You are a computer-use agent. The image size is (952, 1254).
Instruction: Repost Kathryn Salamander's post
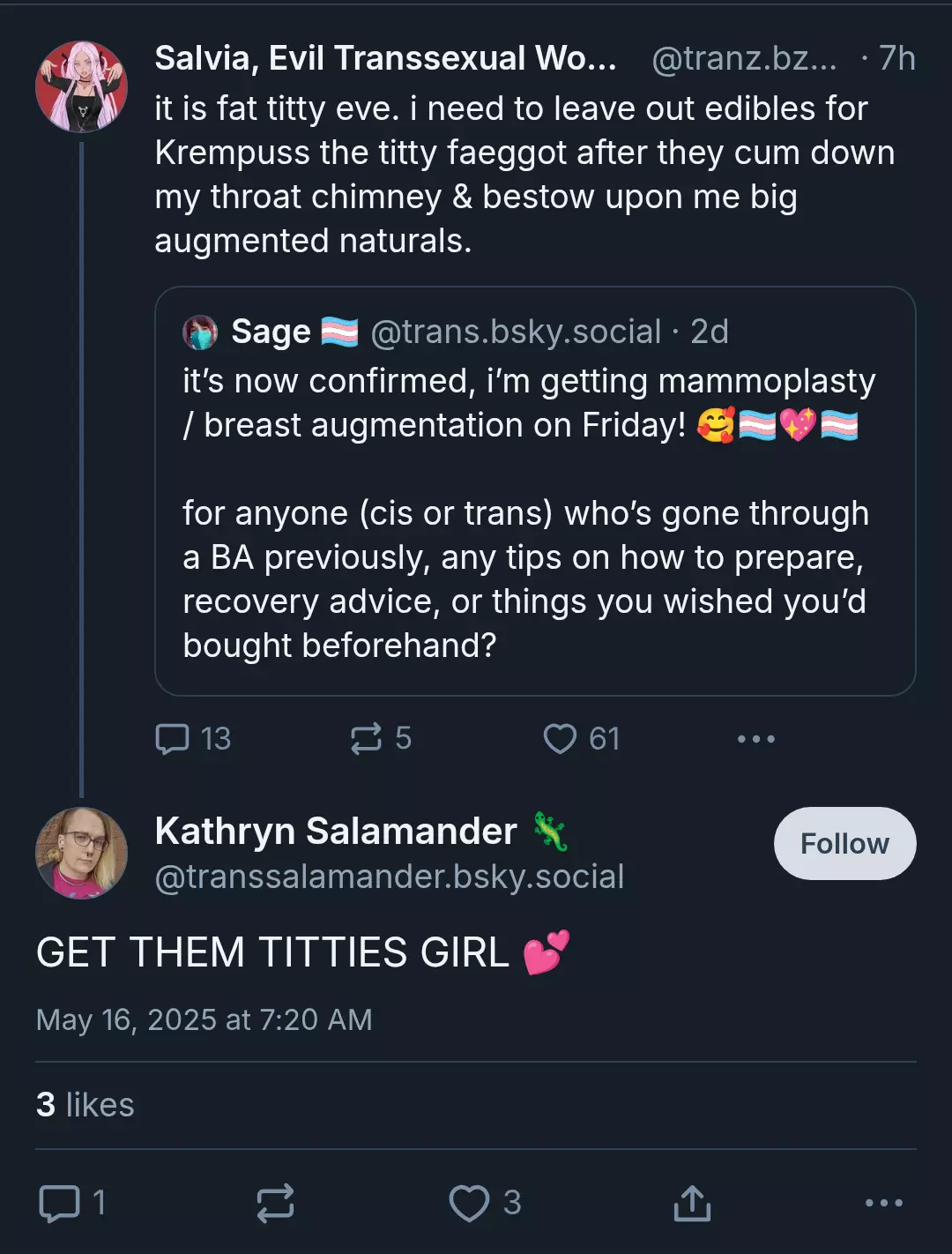coord(275,1203)
